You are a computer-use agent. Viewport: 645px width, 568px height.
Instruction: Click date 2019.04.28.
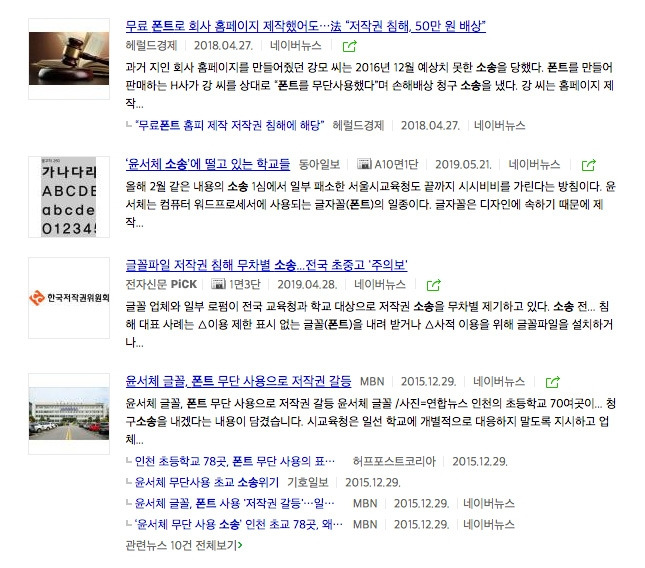pyautogui.click(x=307, y=284)
